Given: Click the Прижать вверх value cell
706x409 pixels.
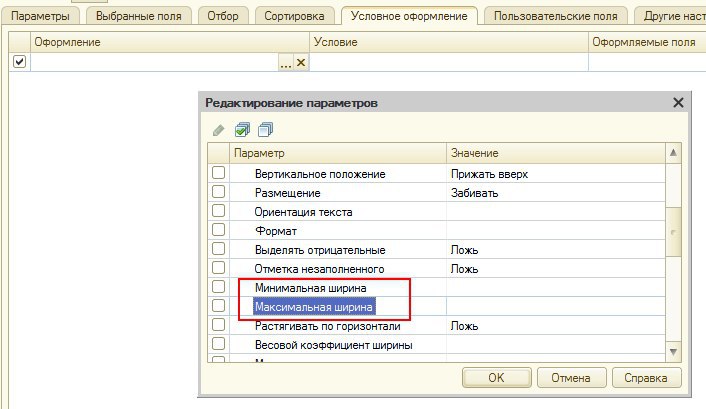Looking at the screenshot, I should click(556, 174).
